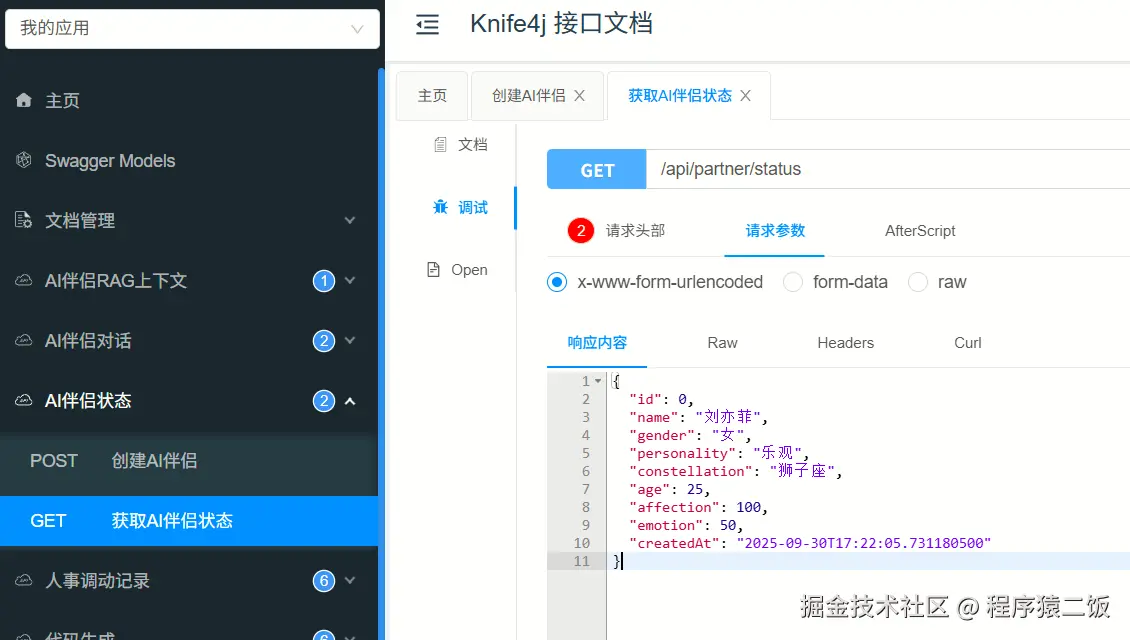Click the cloud icon beside AI伴侣对话

pos(24,340)
